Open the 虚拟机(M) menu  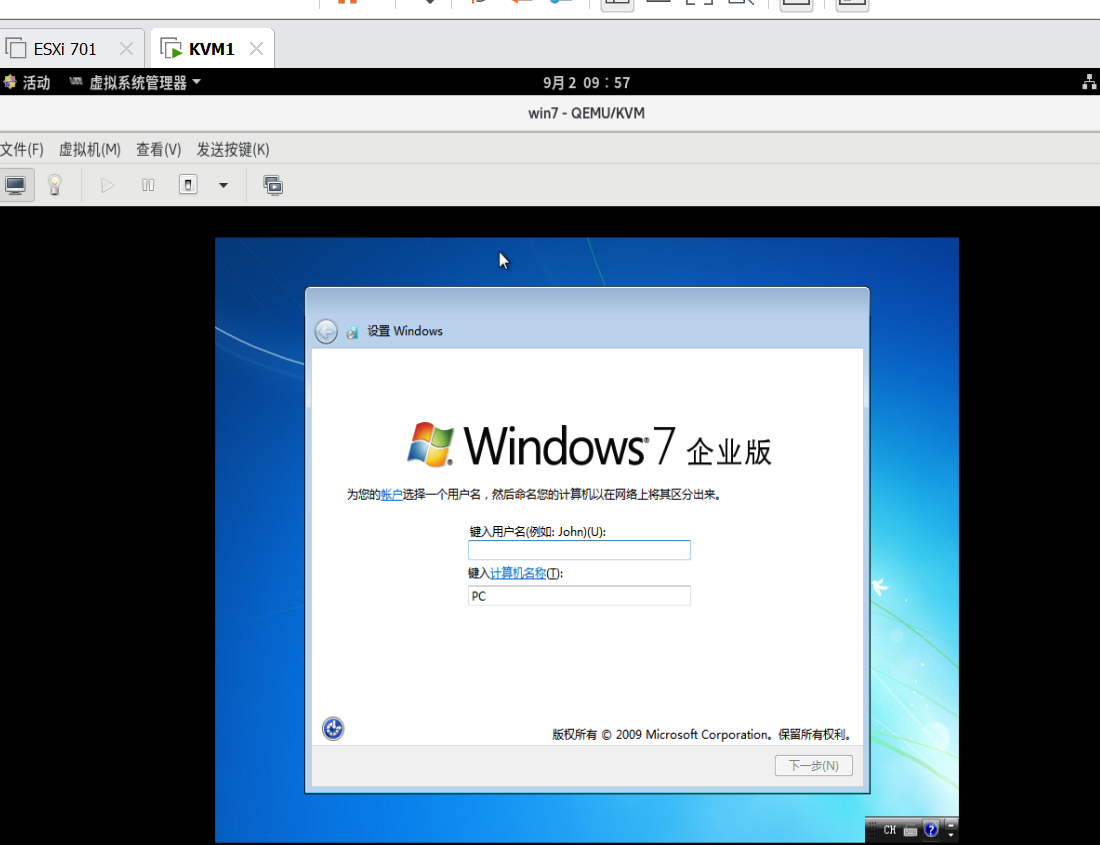click(x=90, y=149)
